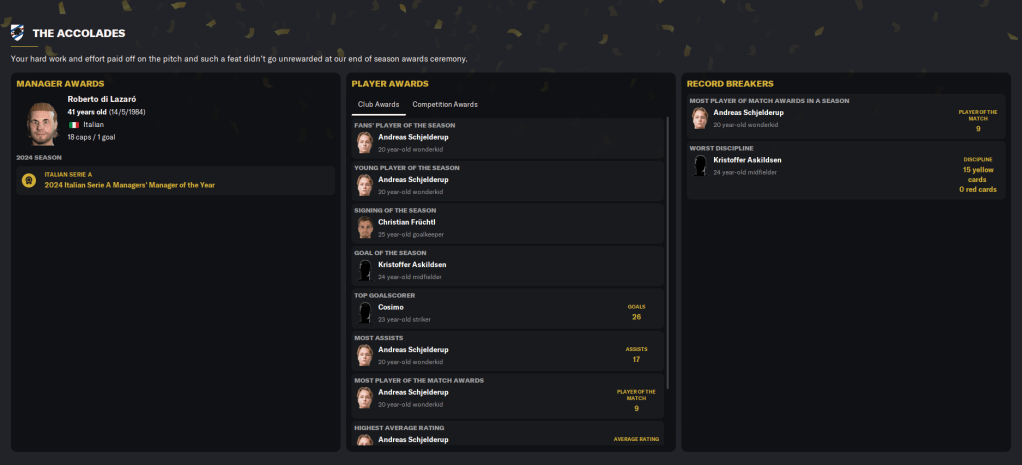Open the 2024 Italian Serie A Managers' Manager award link
This screenshot has height=465, width=1022.
tap(130, 185)
